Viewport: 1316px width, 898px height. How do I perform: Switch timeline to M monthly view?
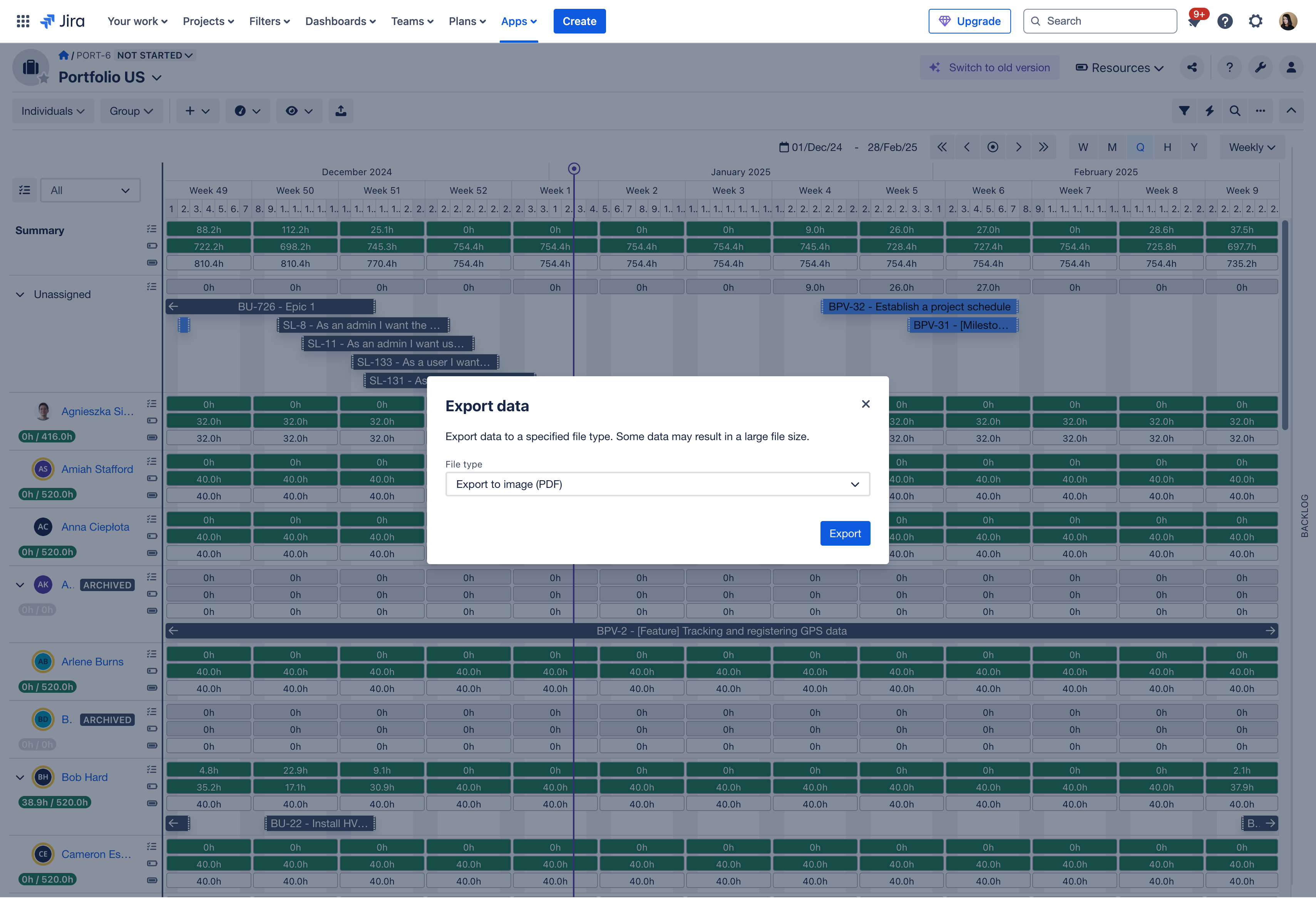[x=1112, y=147]
